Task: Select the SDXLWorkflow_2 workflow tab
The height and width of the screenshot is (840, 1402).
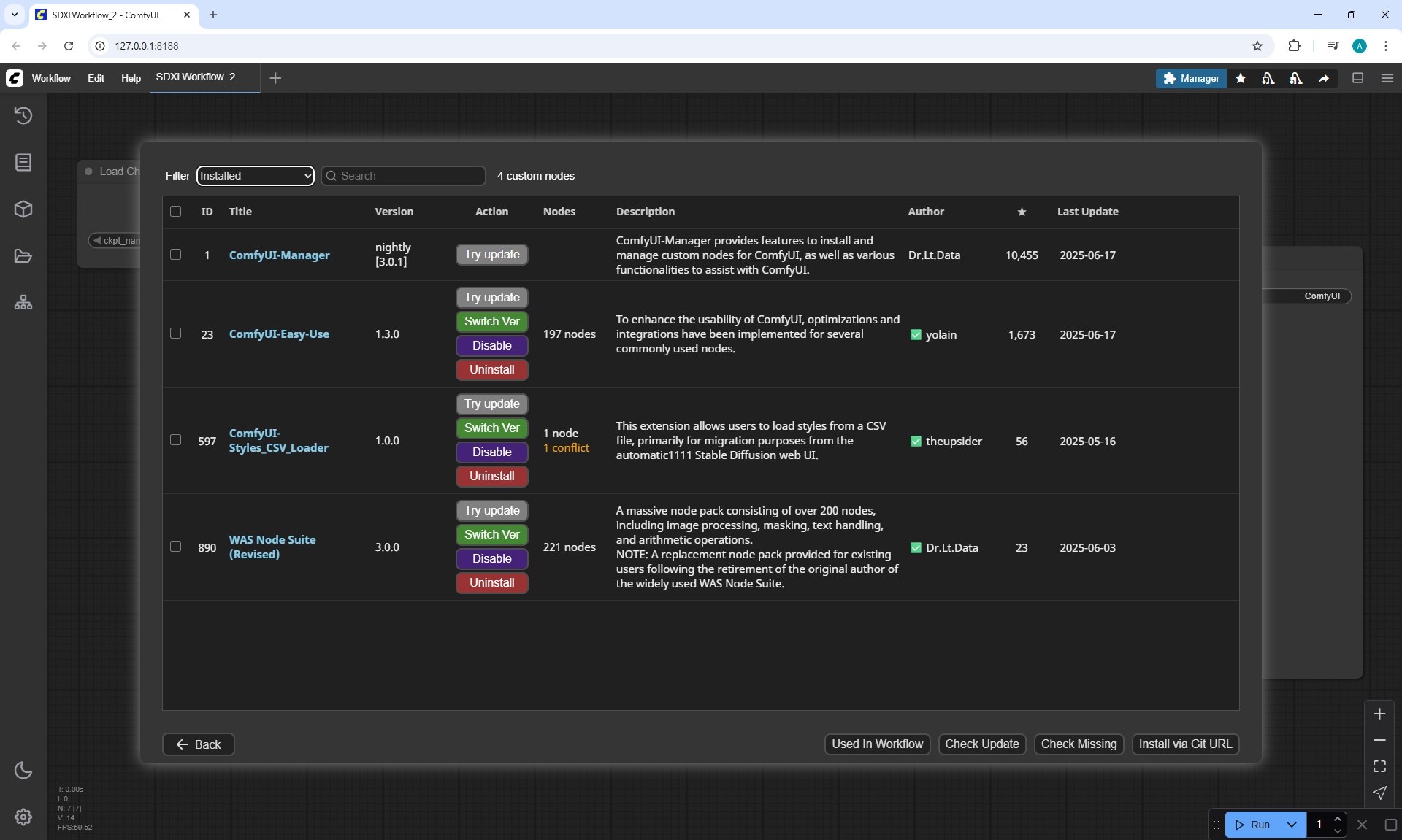Action: click(x=196, y=77)
